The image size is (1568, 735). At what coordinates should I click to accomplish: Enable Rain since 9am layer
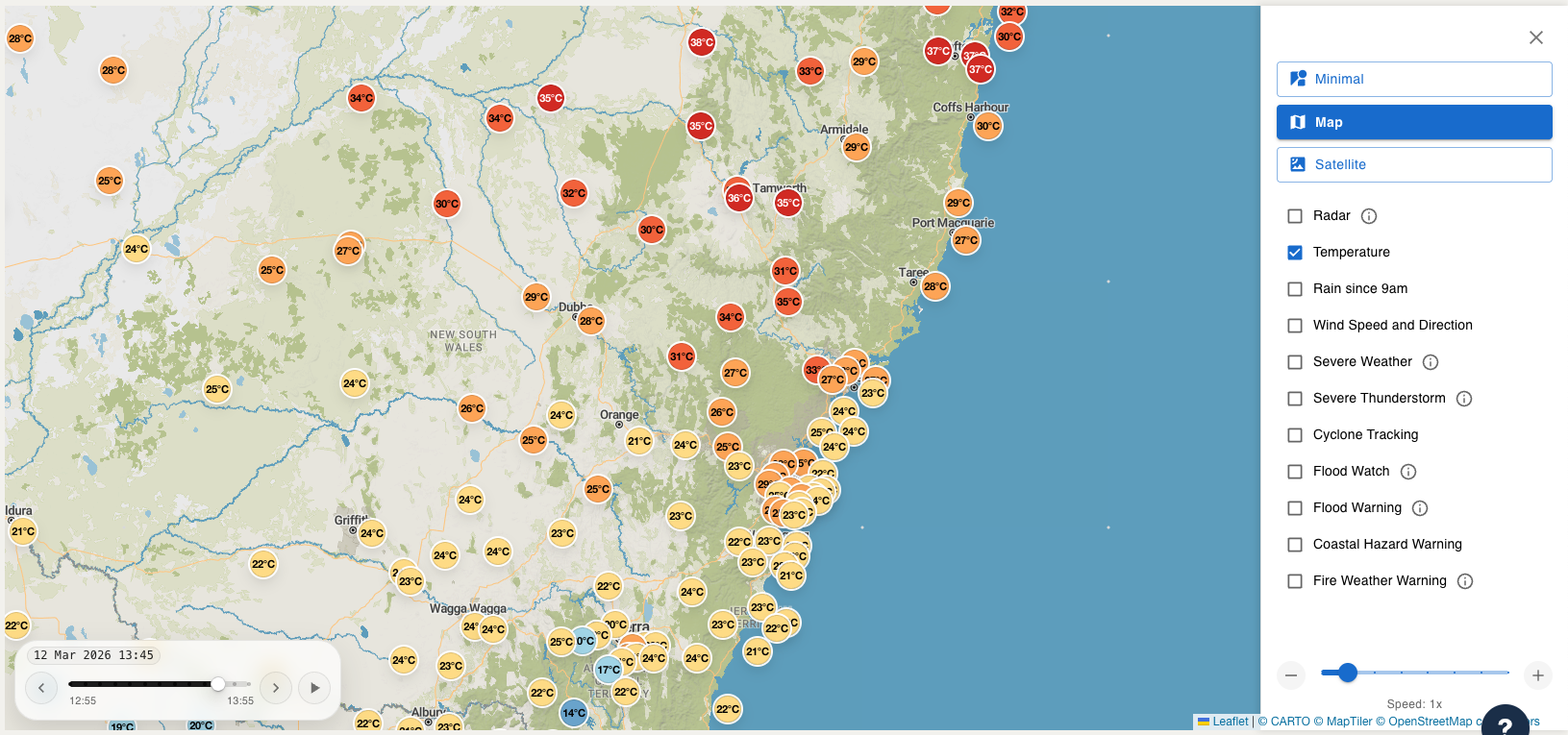pos(1295,289)
